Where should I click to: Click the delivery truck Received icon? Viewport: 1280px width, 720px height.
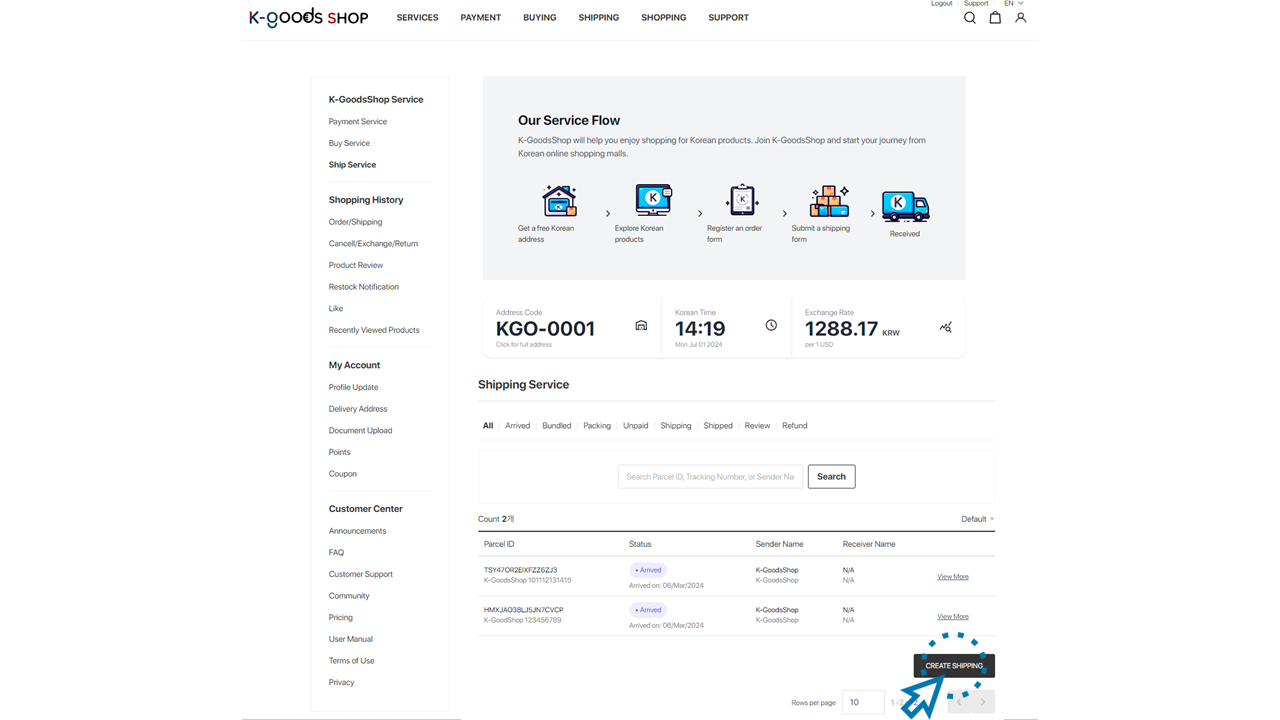pyautogui.click(x=905, y=206)
